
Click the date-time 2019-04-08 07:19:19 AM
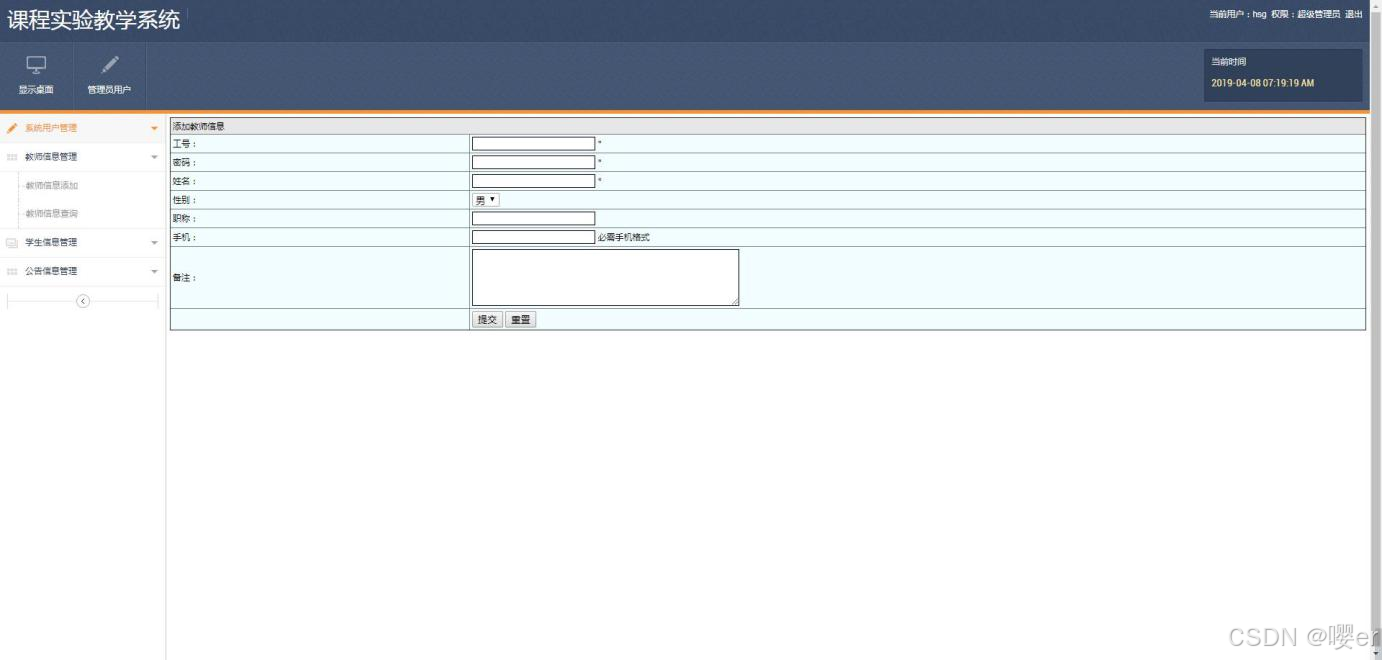[x=1262, y=83]
